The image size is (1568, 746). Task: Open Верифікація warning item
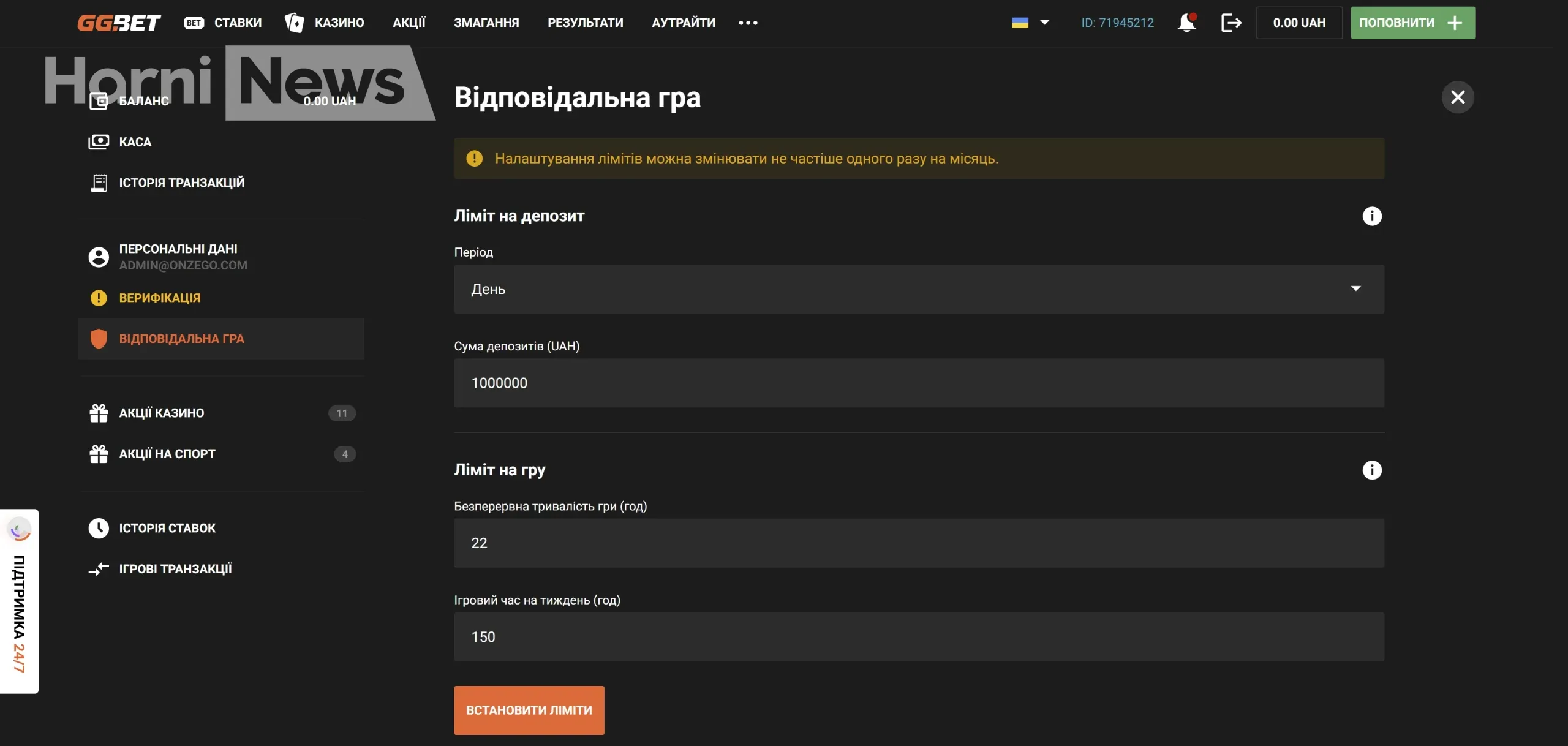159,298
